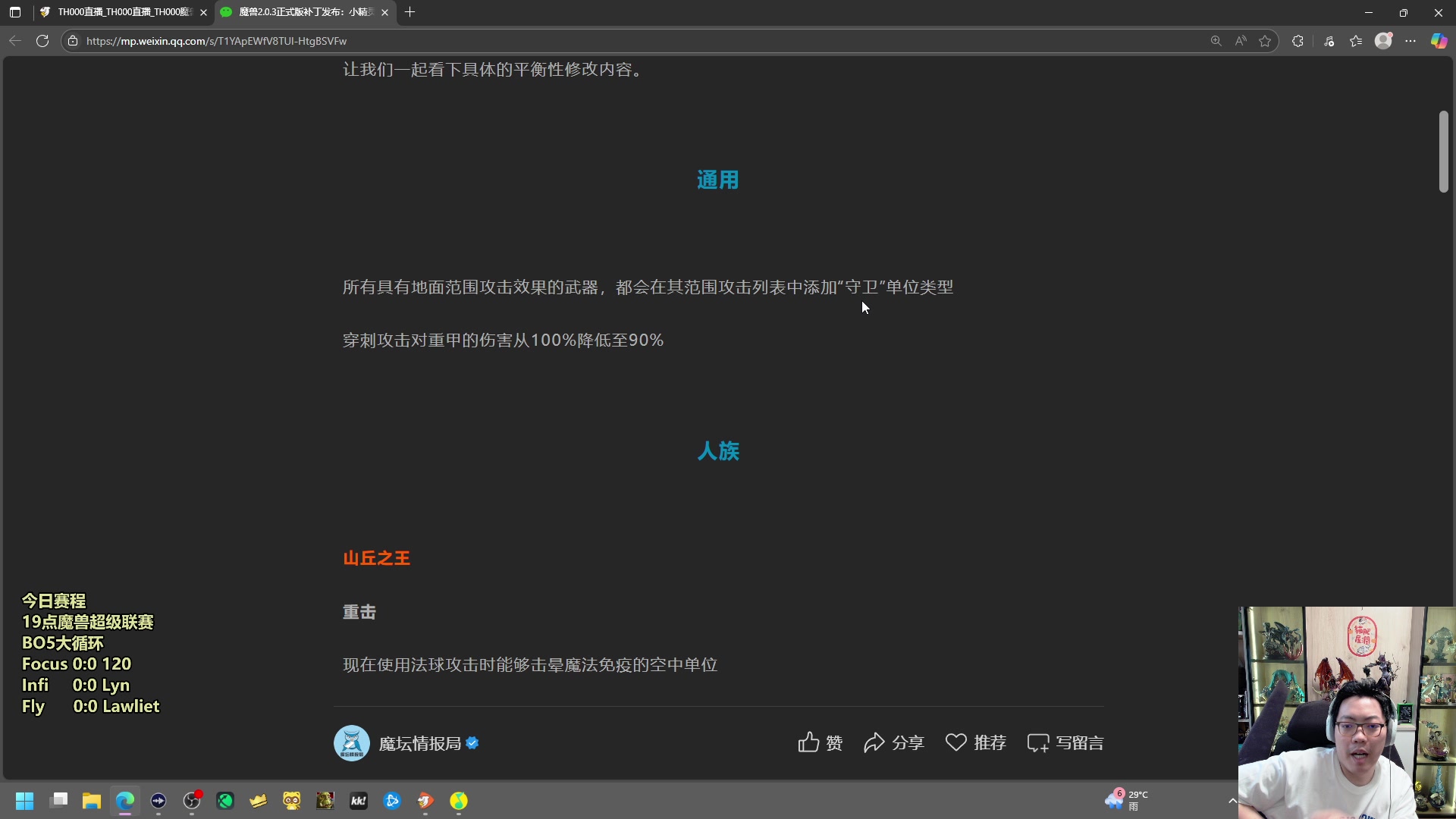1456x819 pixels.
Task: Launch Warcraft orc icon on taskbar
Action: [325, 801]
